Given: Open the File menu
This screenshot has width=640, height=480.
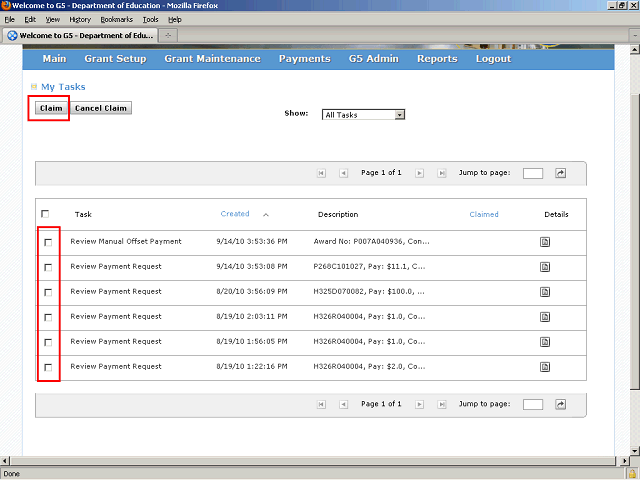Looking at the screenshot, I should 9,20.
